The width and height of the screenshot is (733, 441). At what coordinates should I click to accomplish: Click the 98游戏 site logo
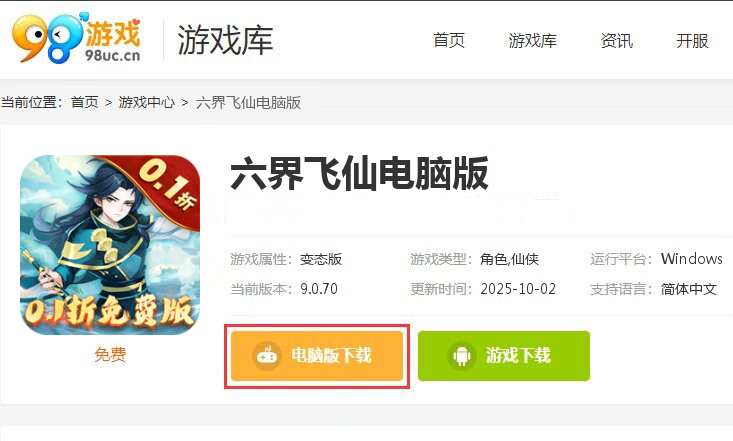pos(76,38)
